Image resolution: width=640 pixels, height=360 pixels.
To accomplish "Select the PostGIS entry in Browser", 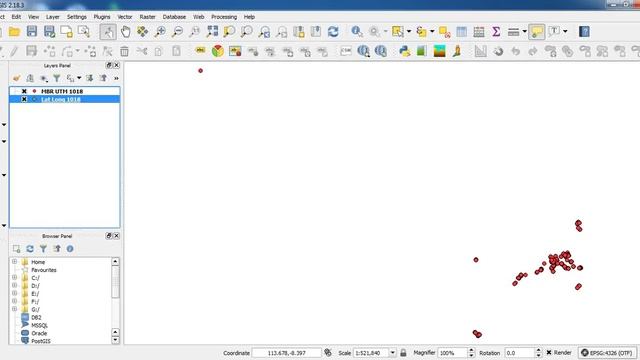I will point(41,341).
